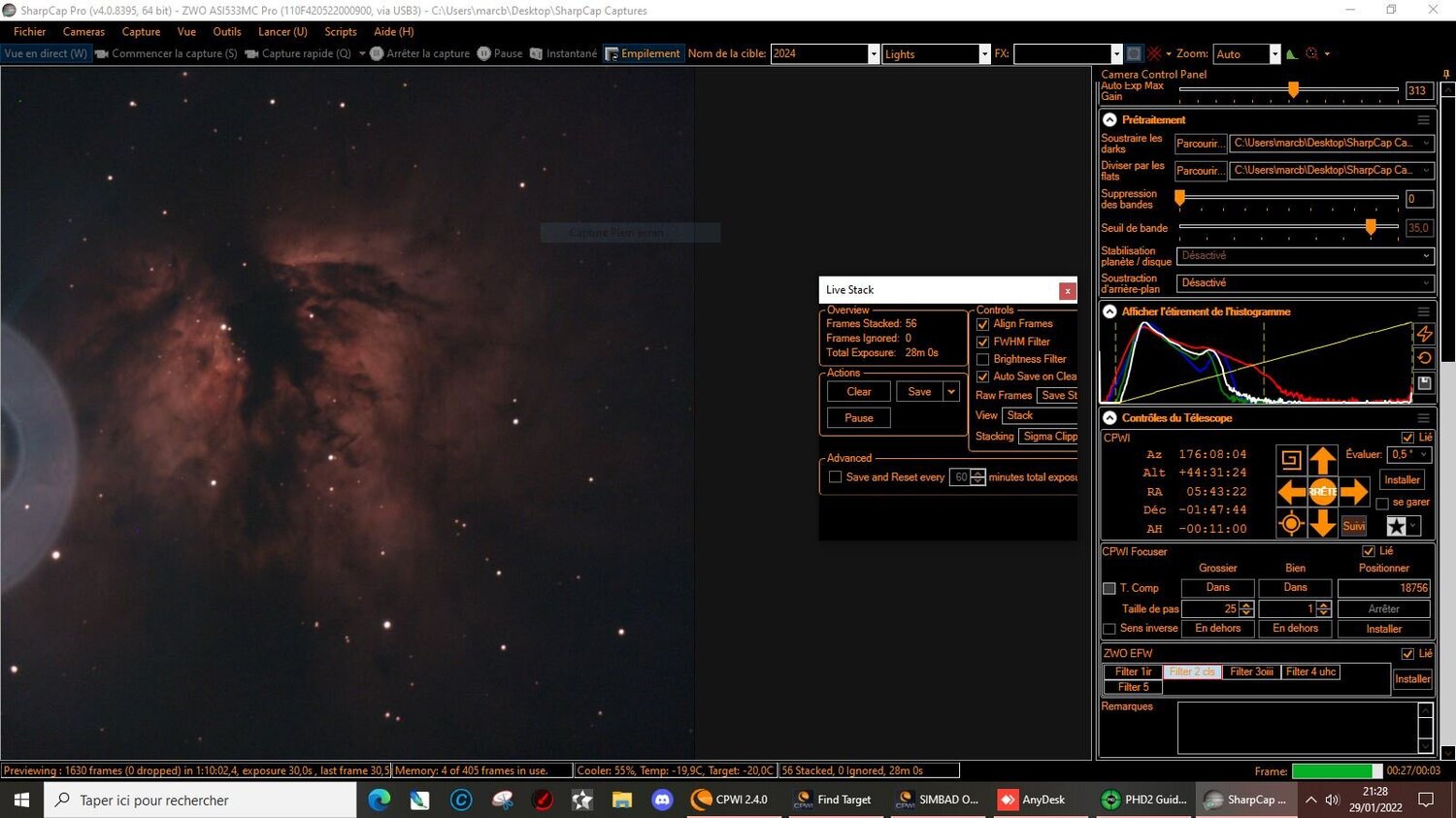Click the green histogram icon beside Zoom
Screen dimensions: 1456x818
(1292, 54)
